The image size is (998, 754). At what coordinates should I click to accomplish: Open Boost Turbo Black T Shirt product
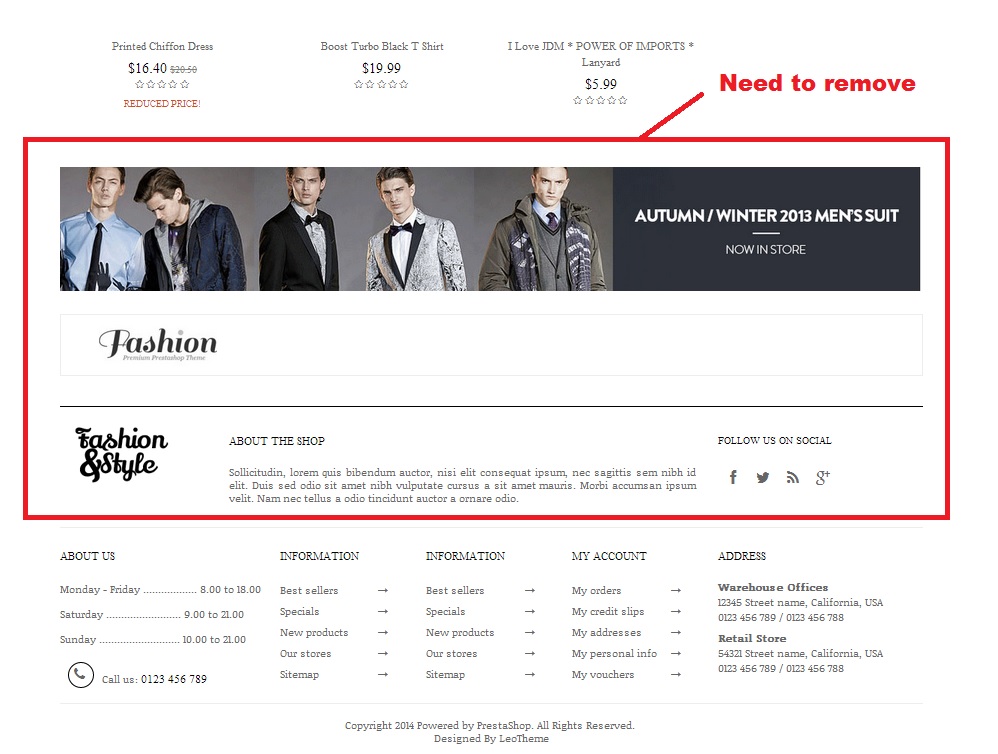click(x=382, y=46)
